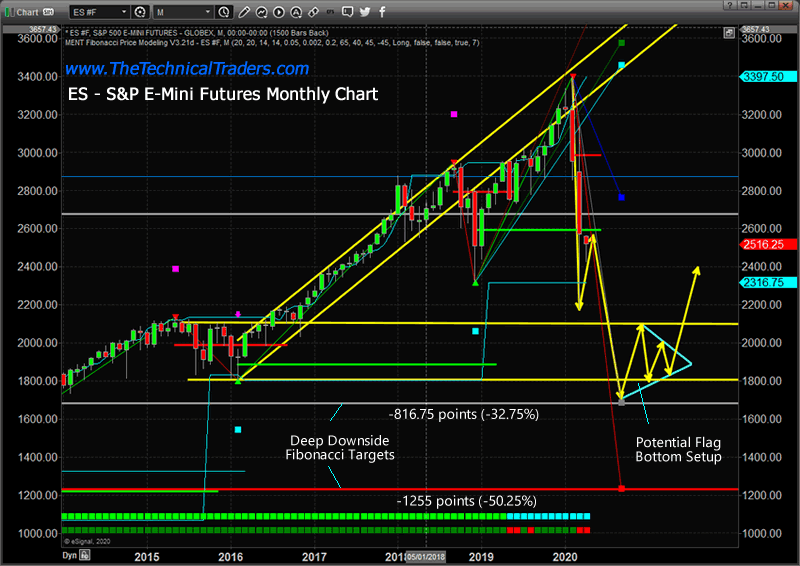800x566 pixels.
Task: Click the -816.75 points (-32.75%) label
Action: (x=464, y=414)
